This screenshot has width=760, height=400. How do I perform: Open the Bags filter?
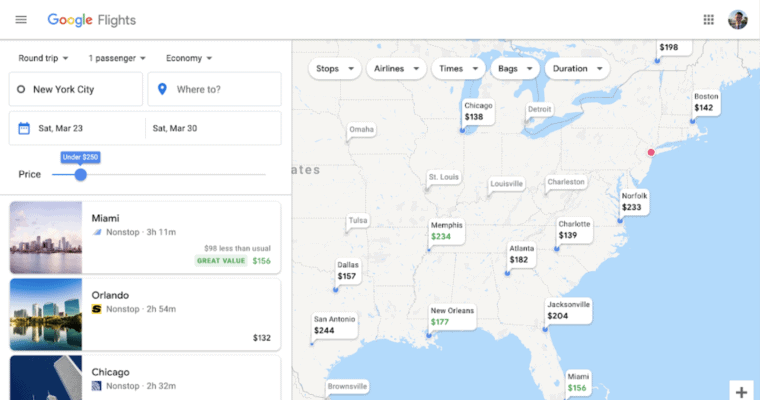(x=515, y=69)
